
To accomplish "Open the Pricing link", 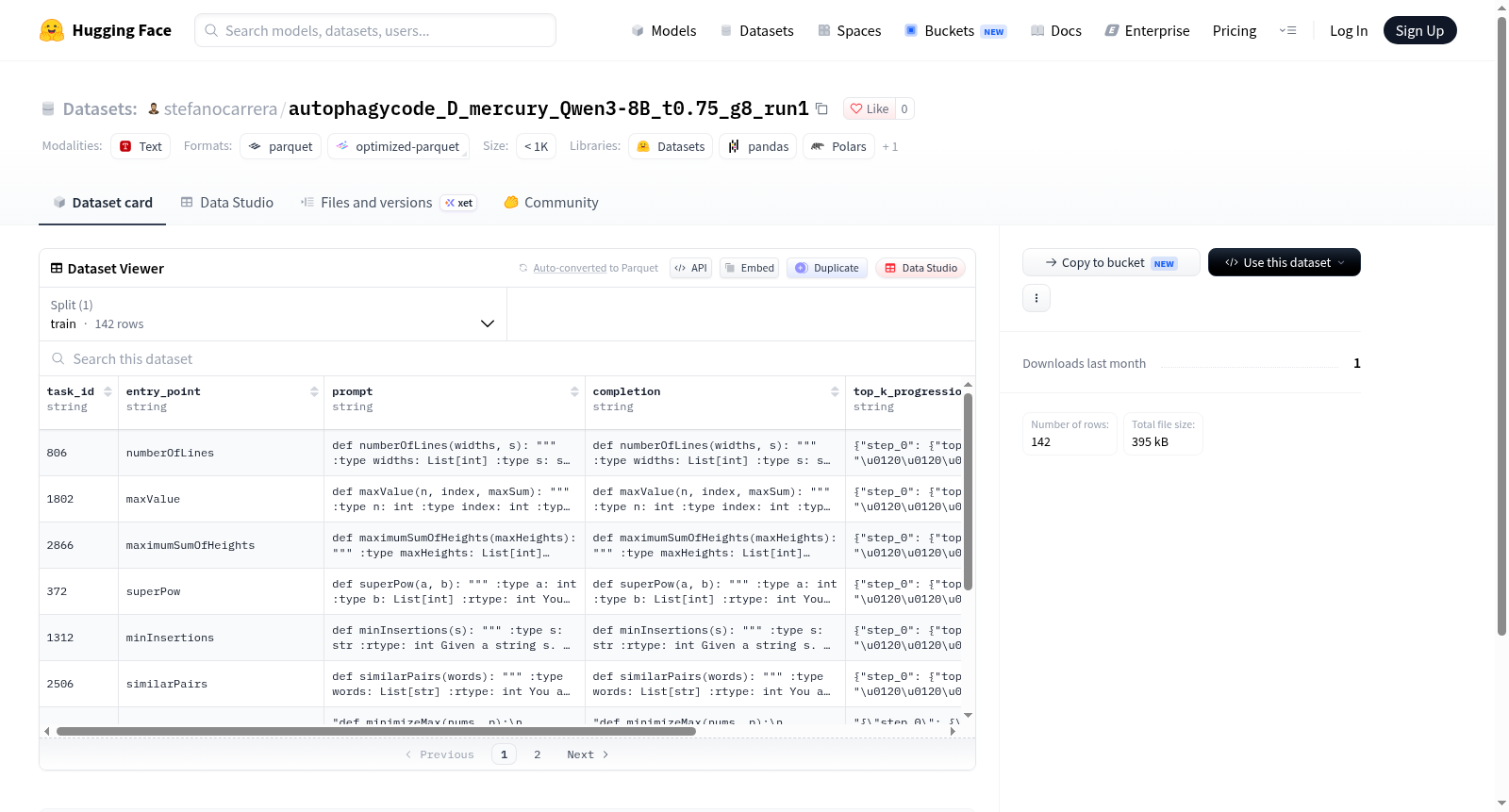I will click(x=1235, y=30).
